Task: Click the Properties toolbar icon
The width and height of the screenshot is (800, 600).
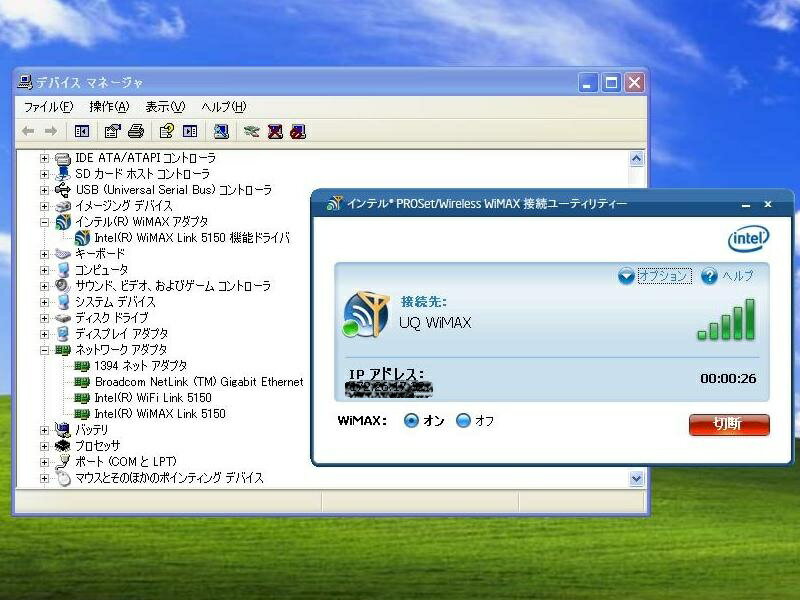Action: pos(113,131)
